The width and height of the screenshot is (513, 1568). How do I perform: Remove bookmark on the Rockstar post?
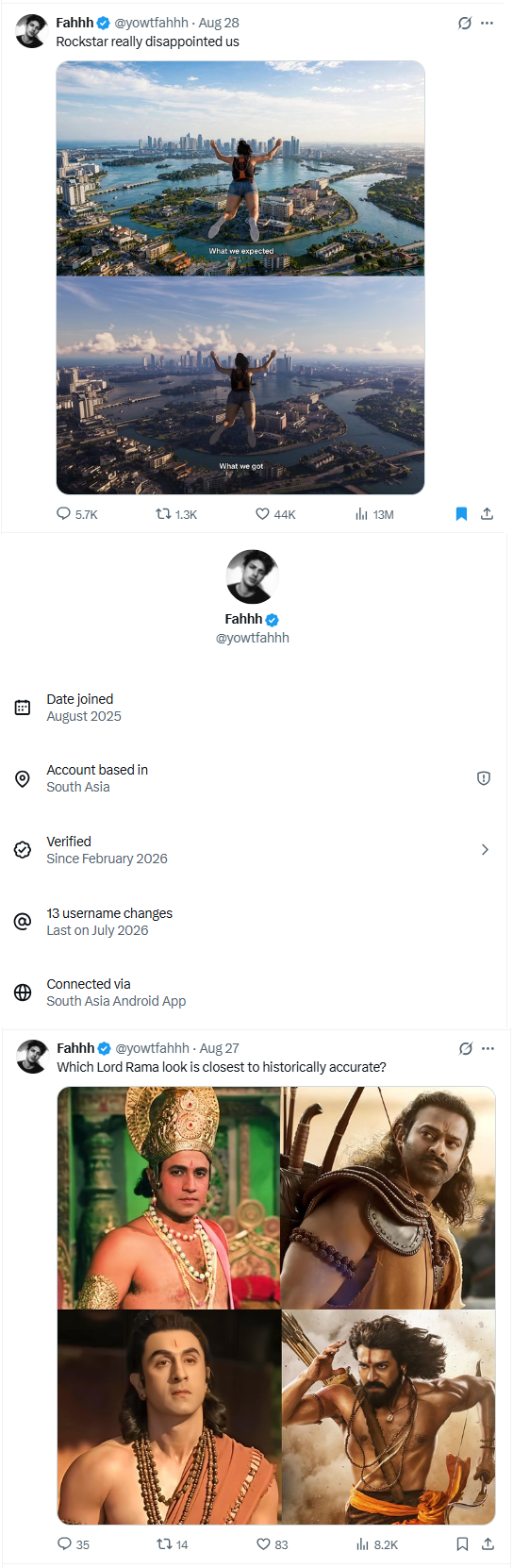click(461, 514)
